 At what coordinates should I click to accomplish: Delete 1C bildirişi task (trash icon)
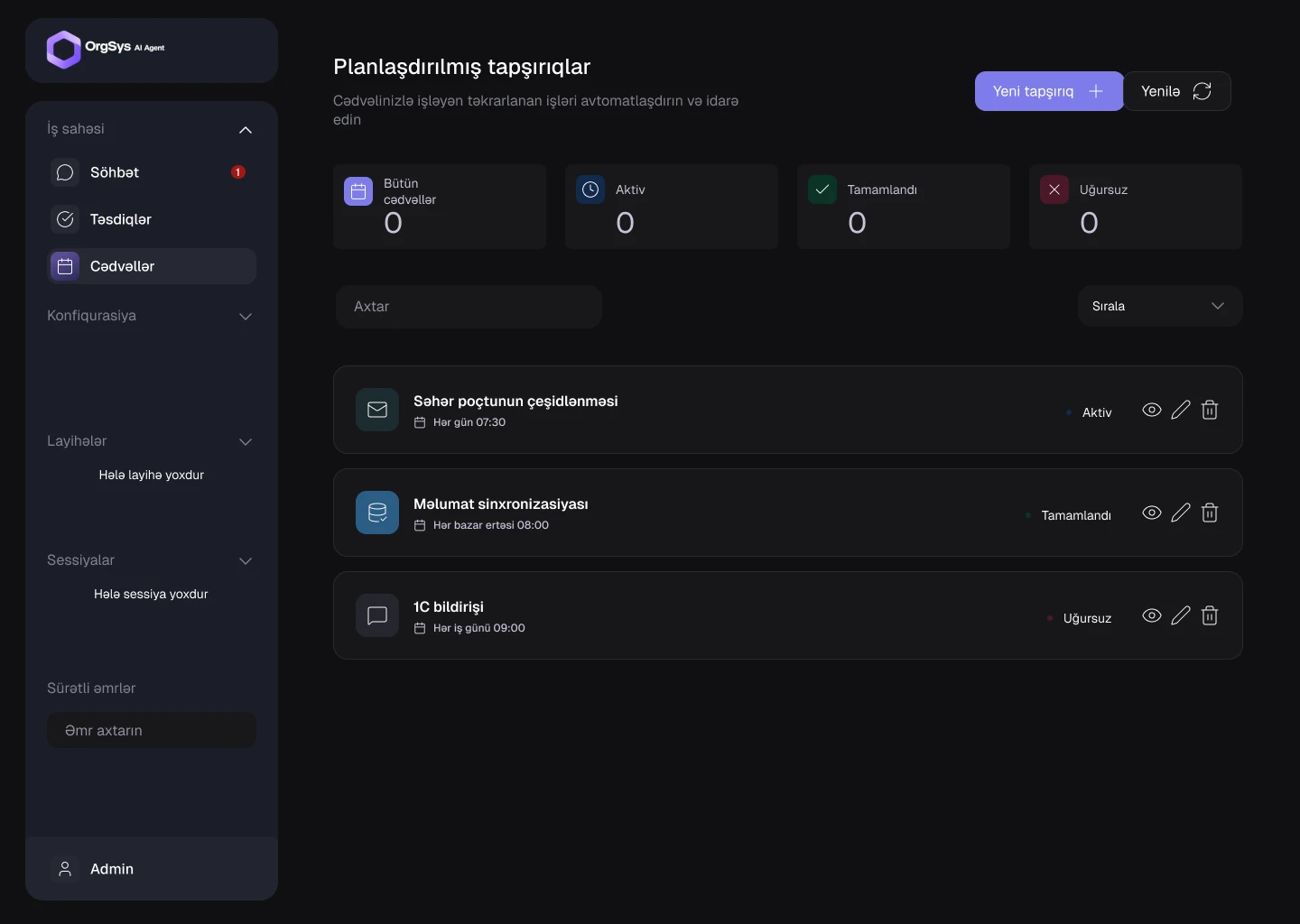(x=1210, y=615)
